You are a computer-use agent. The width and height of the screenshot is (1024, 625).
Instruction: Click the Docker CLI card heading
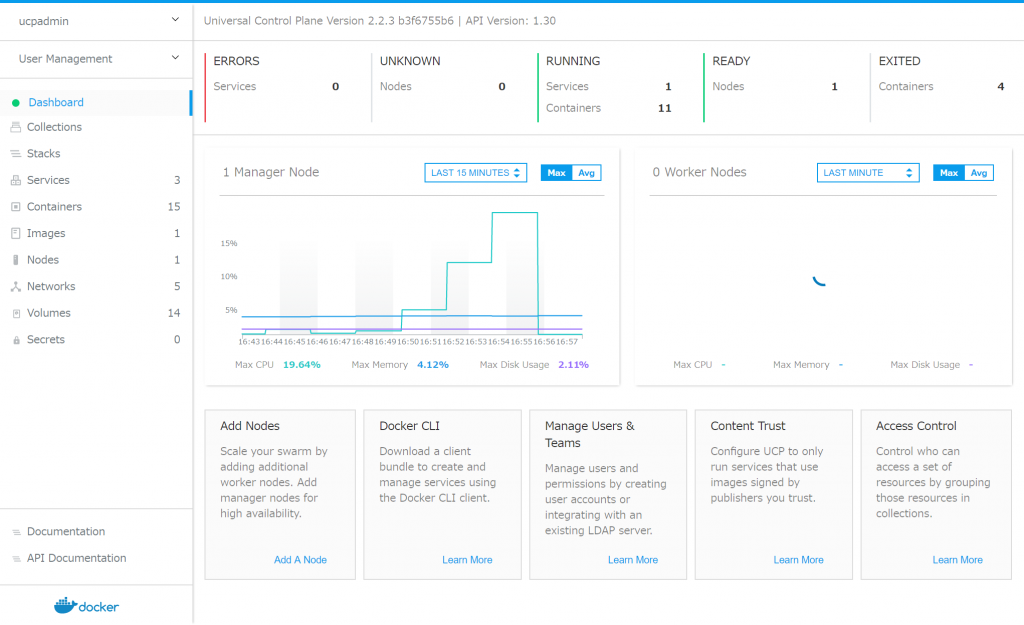(409, 426)
